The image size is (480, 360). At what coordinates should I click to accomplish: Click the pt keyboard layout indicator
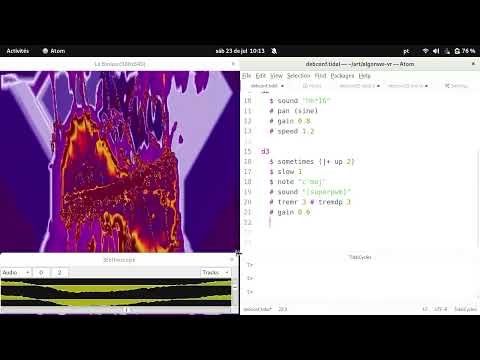click(406, 51)
